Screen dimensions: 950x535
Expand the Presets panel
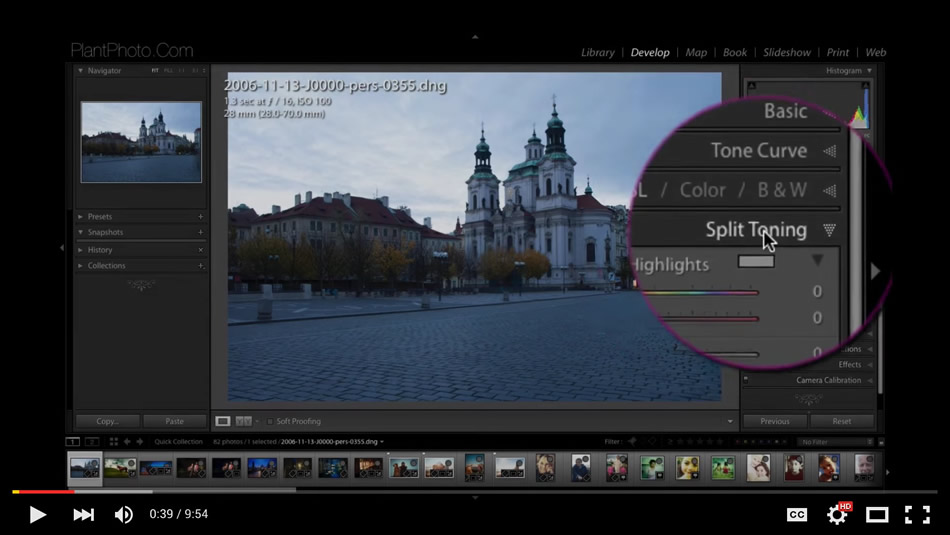click(80, 216)
